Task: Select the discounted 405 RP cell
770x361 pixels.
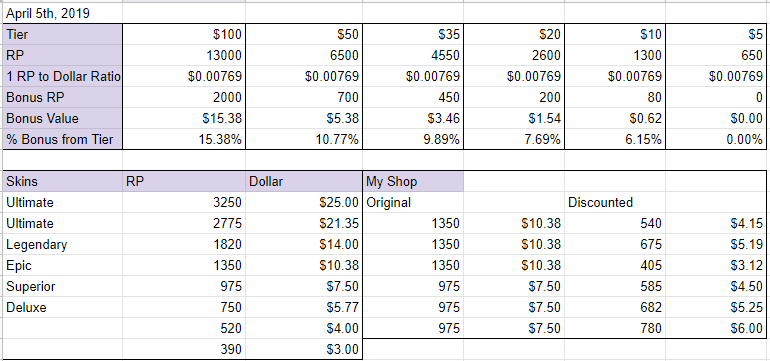Action: coord(615,266)
